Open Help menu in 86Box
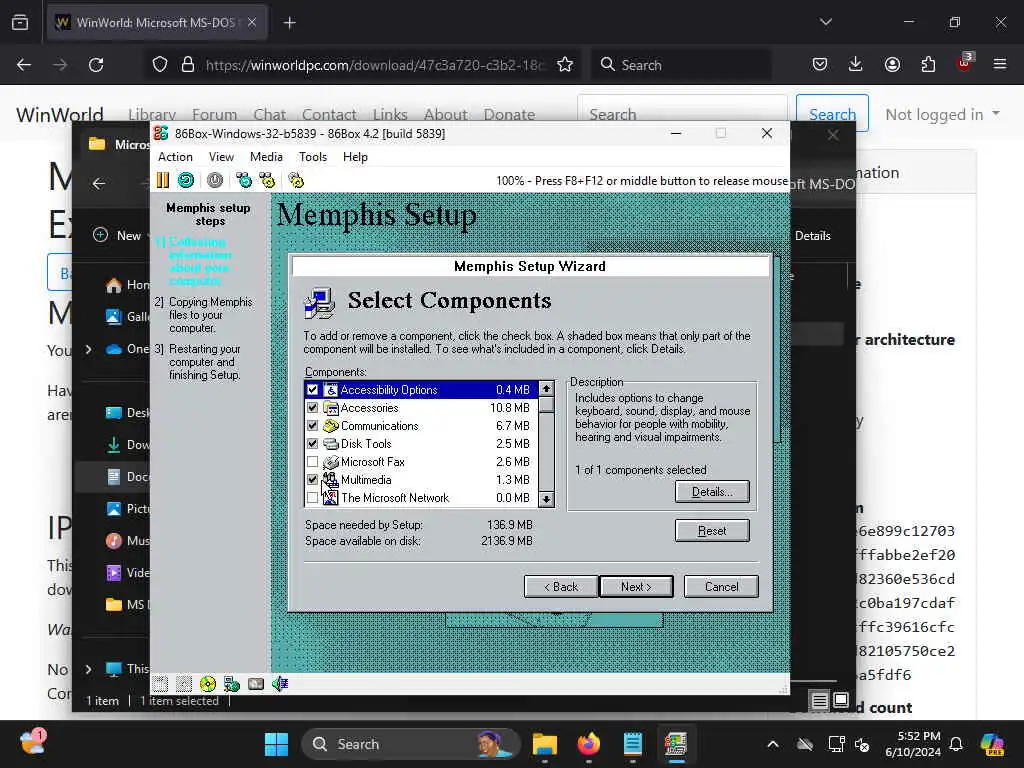This screenshot has width=1024, height=768. coord(355,157)
